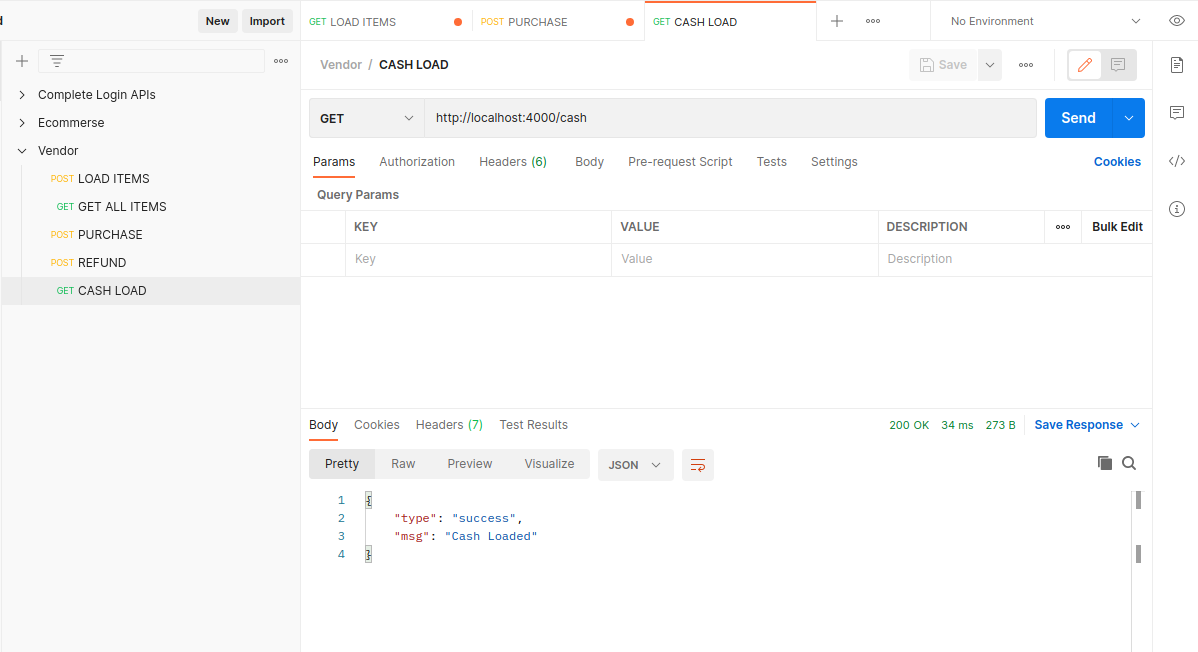Viewport: 1198px width, 652px height.
Task: Select Visualize response view
Action: coord(549,464)
